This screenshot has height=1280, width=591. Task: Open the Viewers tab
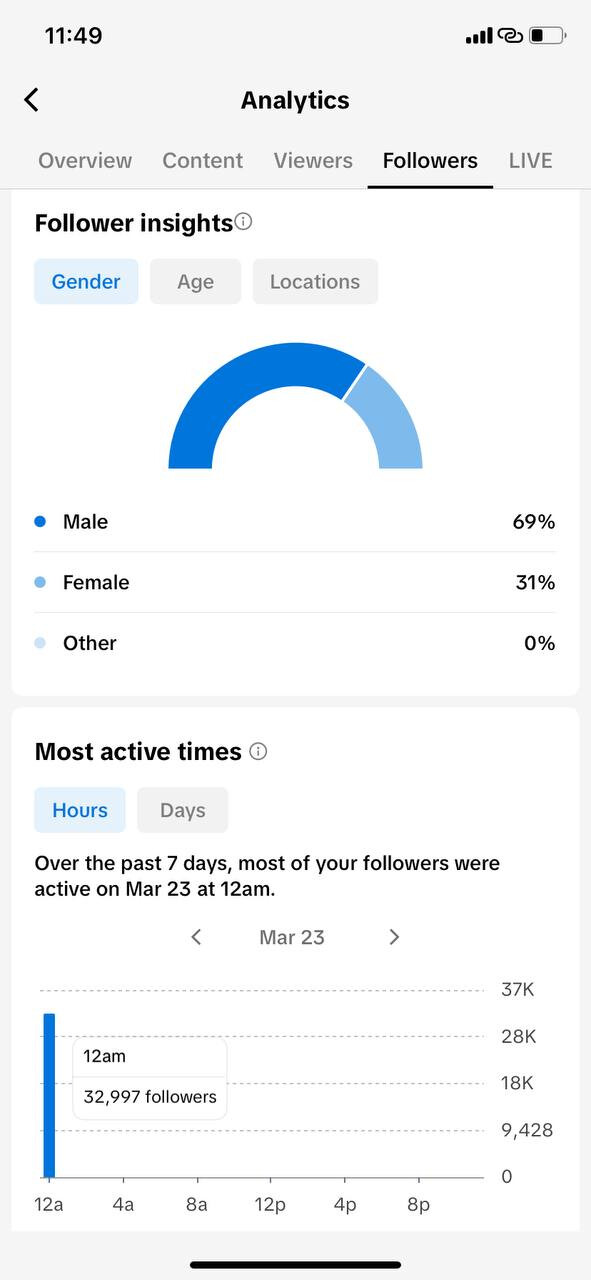click(313, 161)
